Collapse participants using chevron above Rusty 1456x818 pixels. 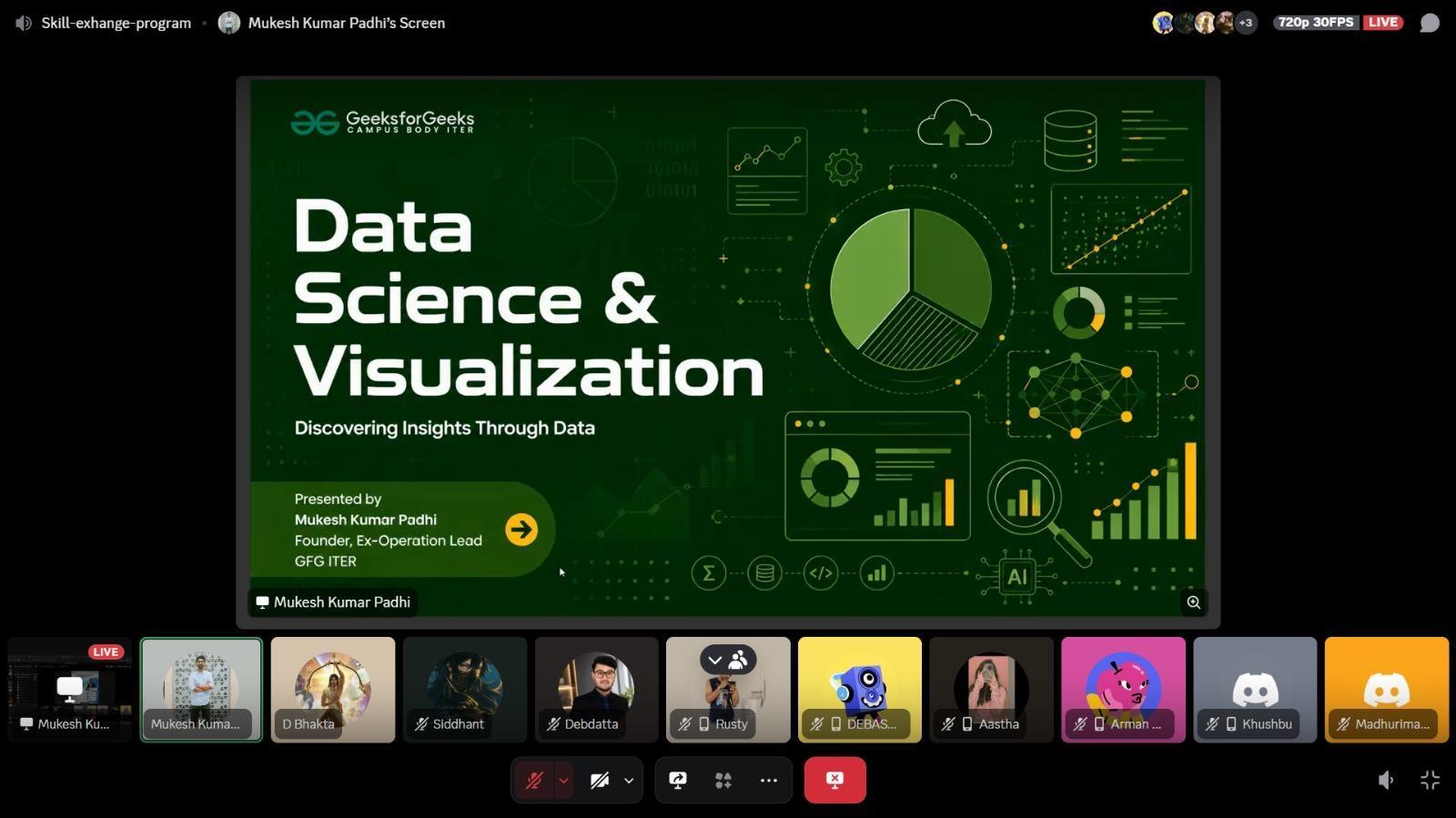[x=715, y=660]
